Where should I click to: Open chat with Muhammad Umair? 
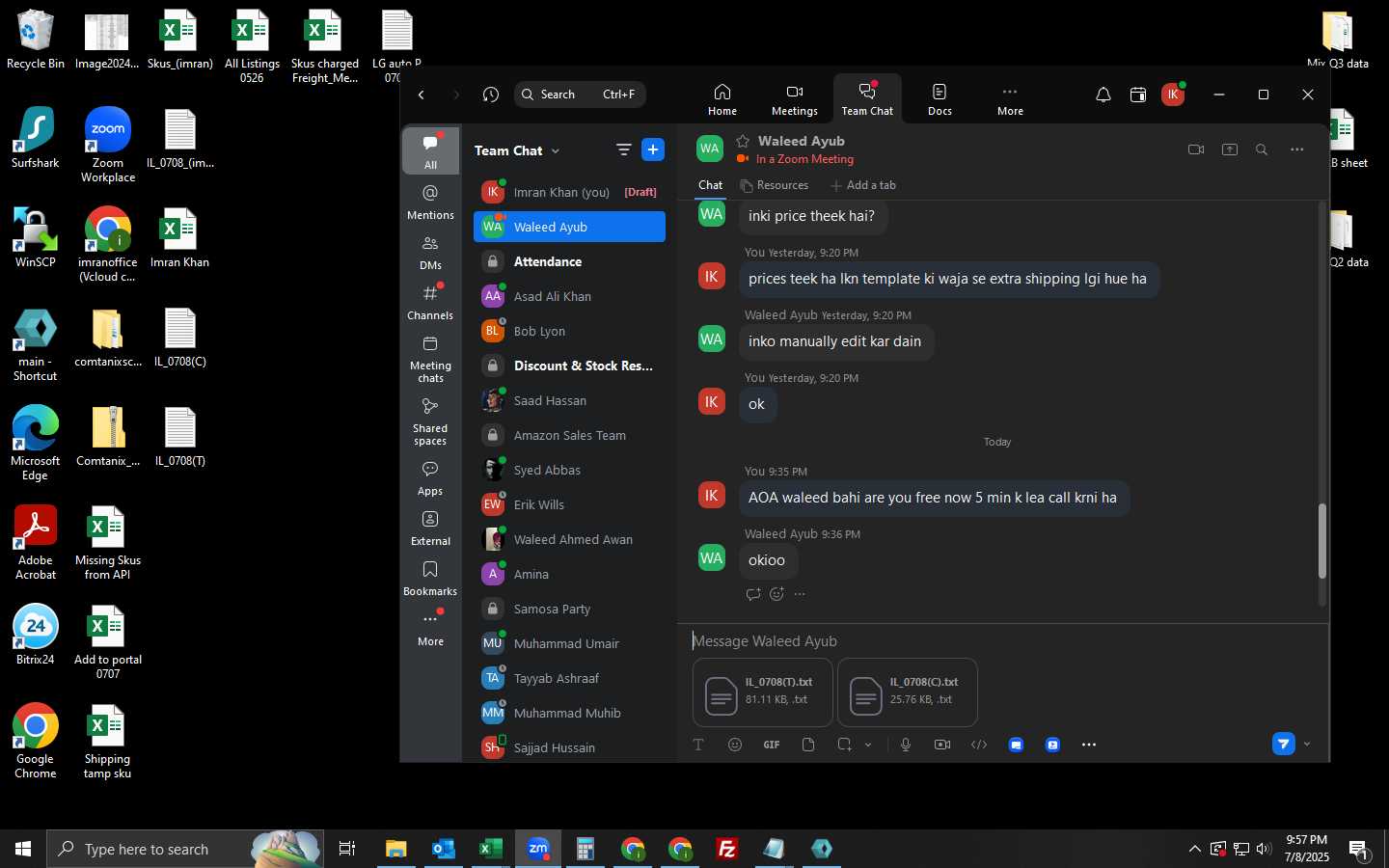pos(569,643)
